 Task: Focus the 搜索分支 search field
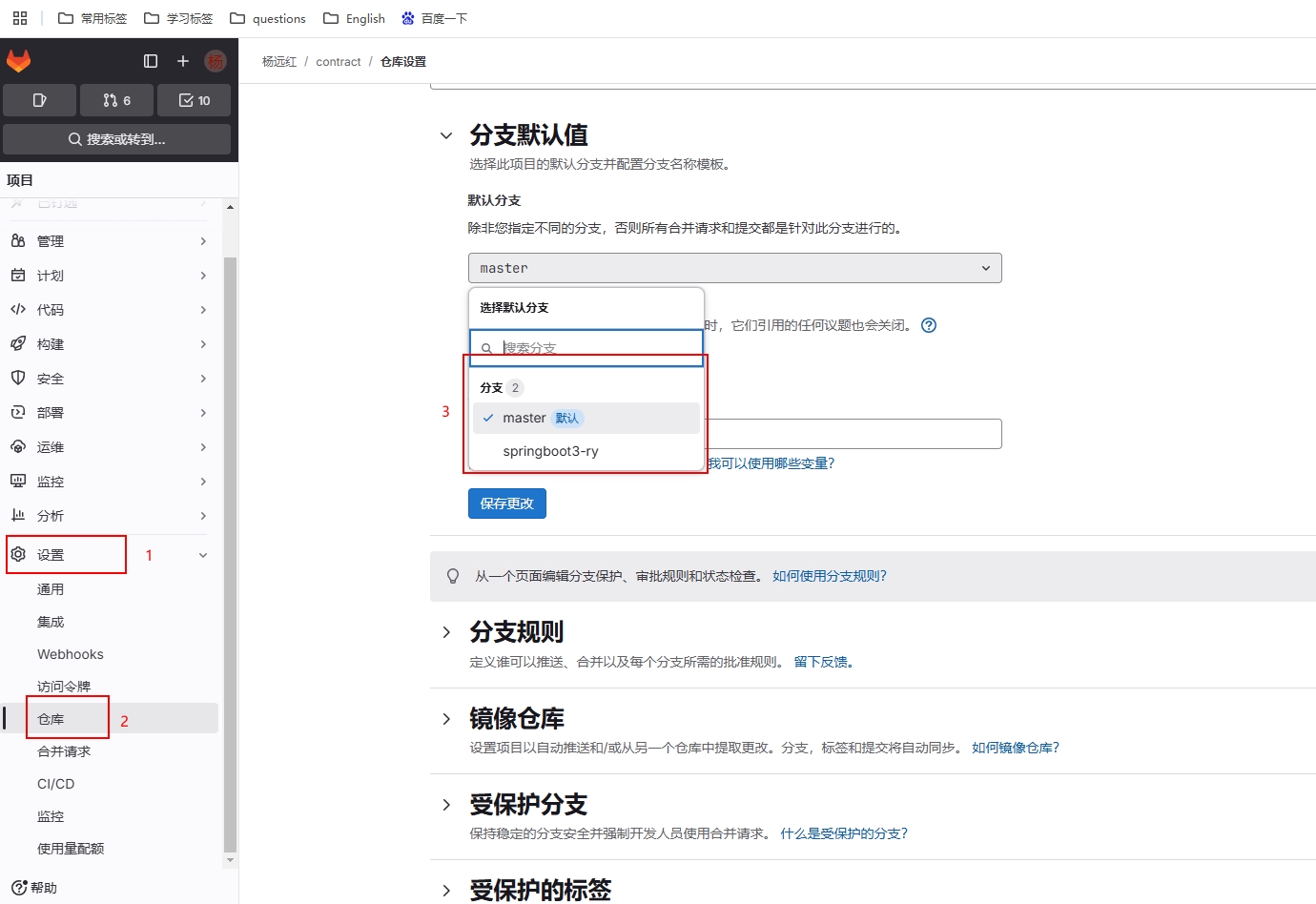(586, 348)
